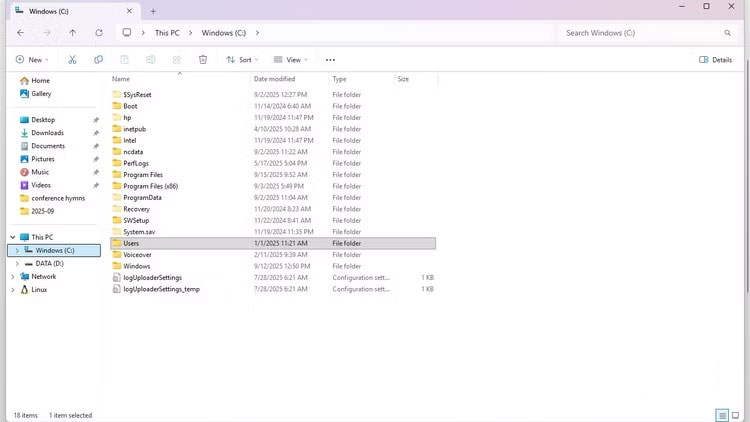
Task: Open the New dropdown menu
Action: click(32, 60)
